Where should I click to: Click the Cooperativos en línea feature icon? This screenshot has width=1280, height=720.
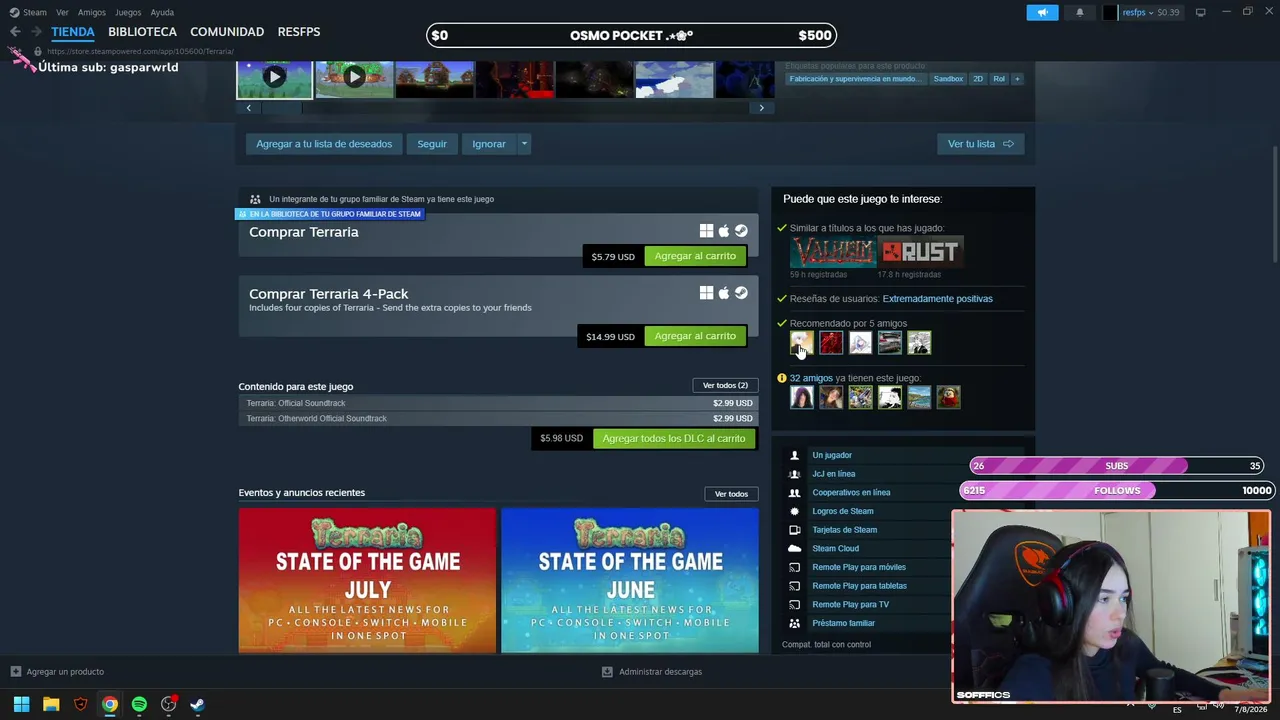(x=795, y=493)
